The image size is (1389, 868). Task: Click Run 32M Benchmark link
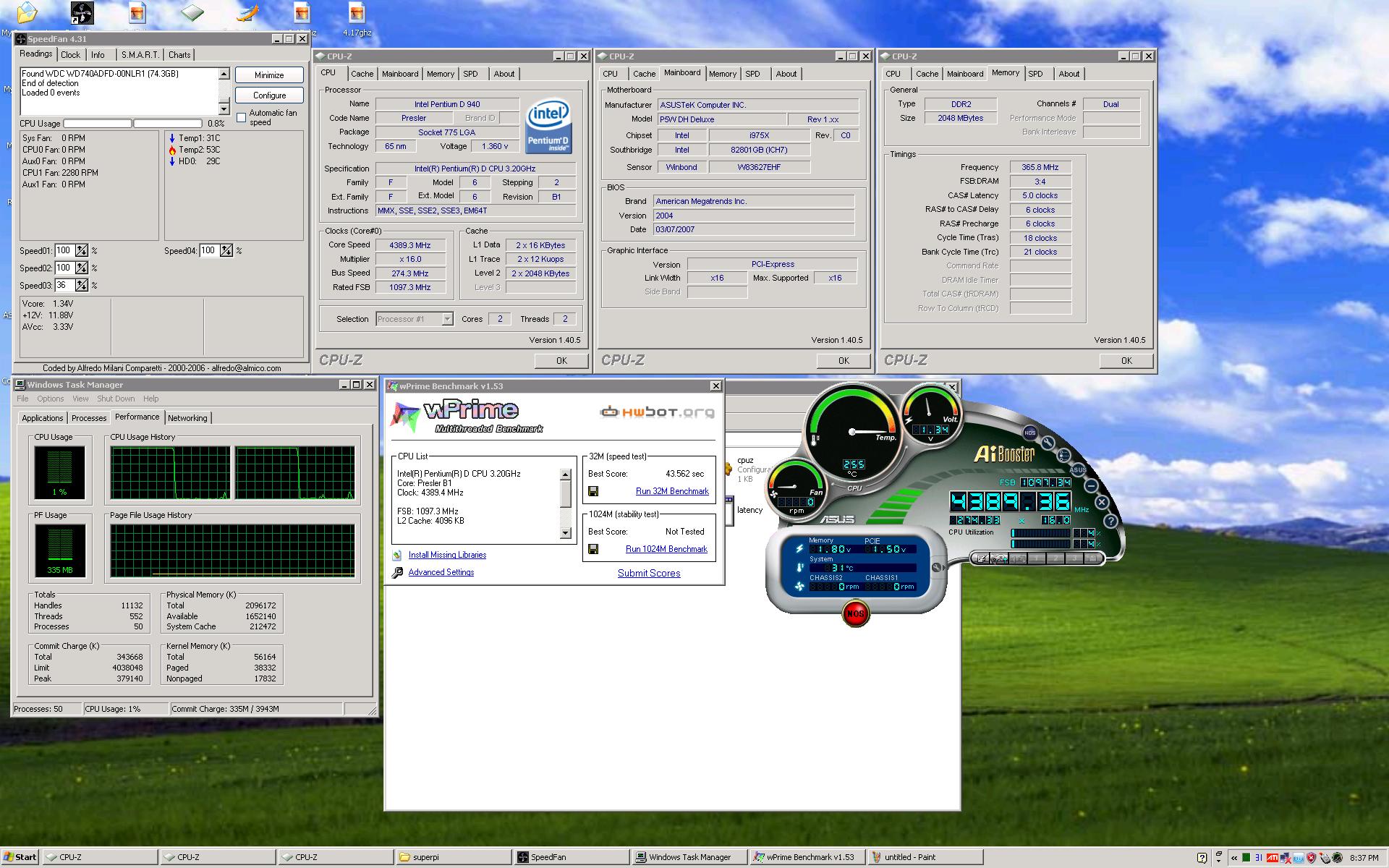coord(672,491)
